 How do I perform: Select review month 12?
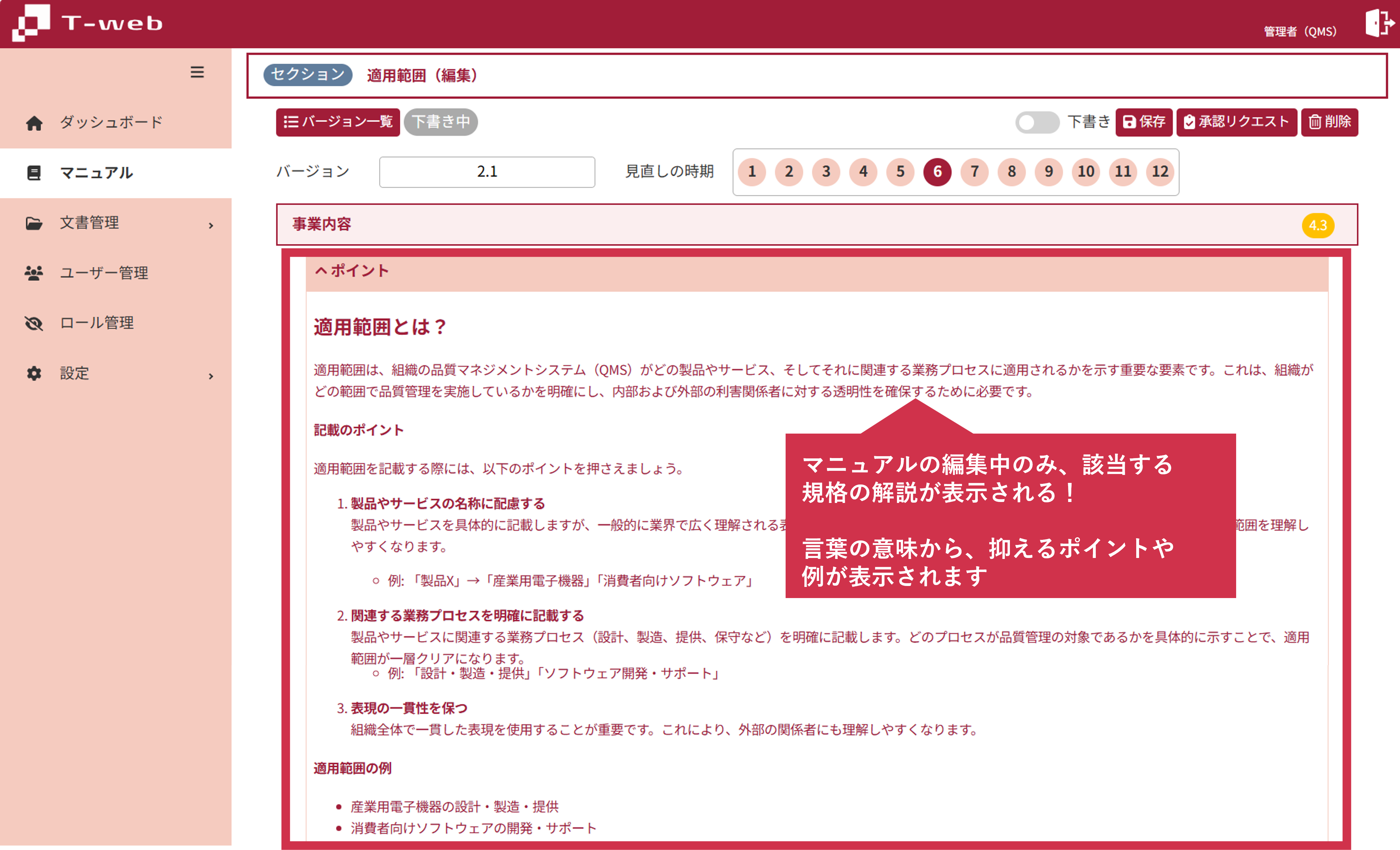[1160, 171]
